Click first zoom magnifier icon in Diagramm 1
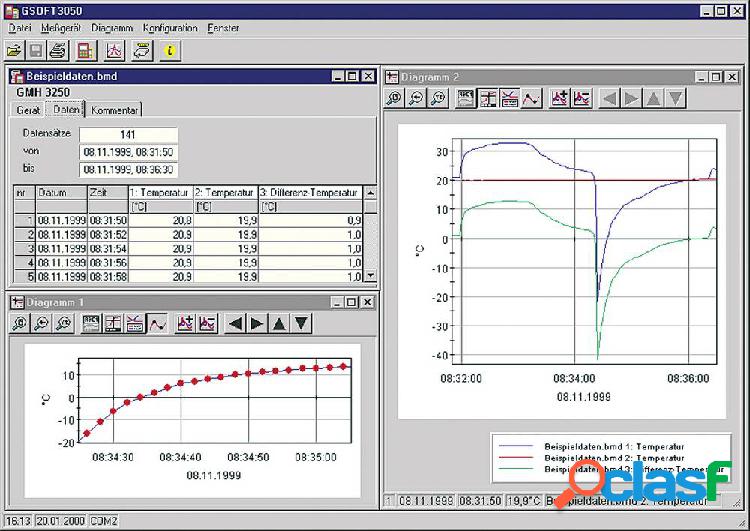Viewport: 750px width, 531px height. (x=20, y=324)
